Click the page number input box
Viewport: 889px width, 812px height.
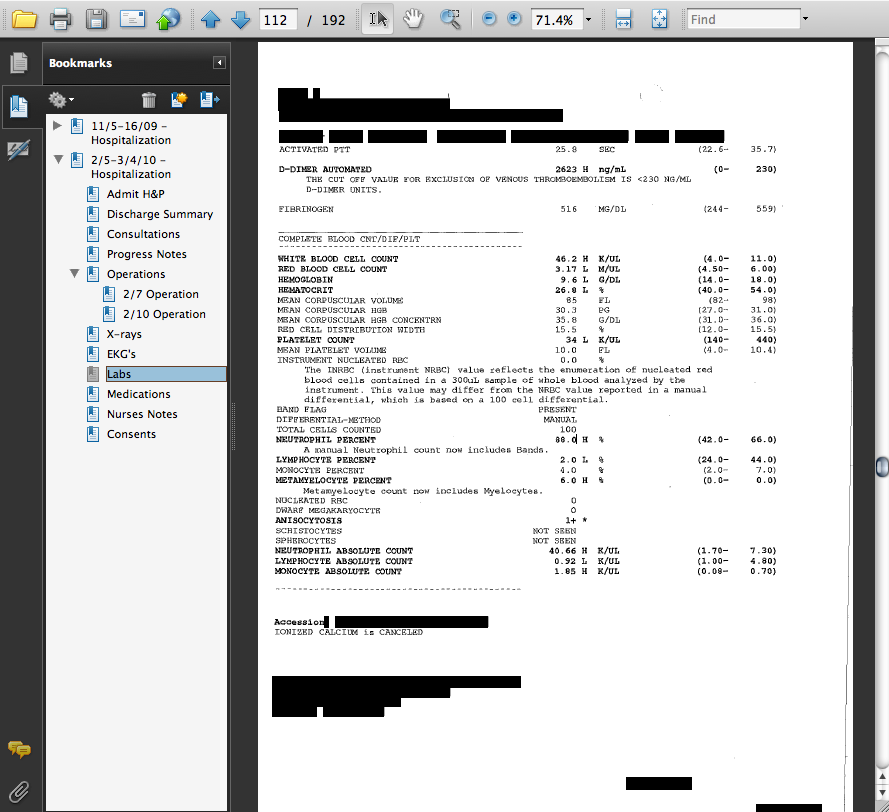point(276,20)
